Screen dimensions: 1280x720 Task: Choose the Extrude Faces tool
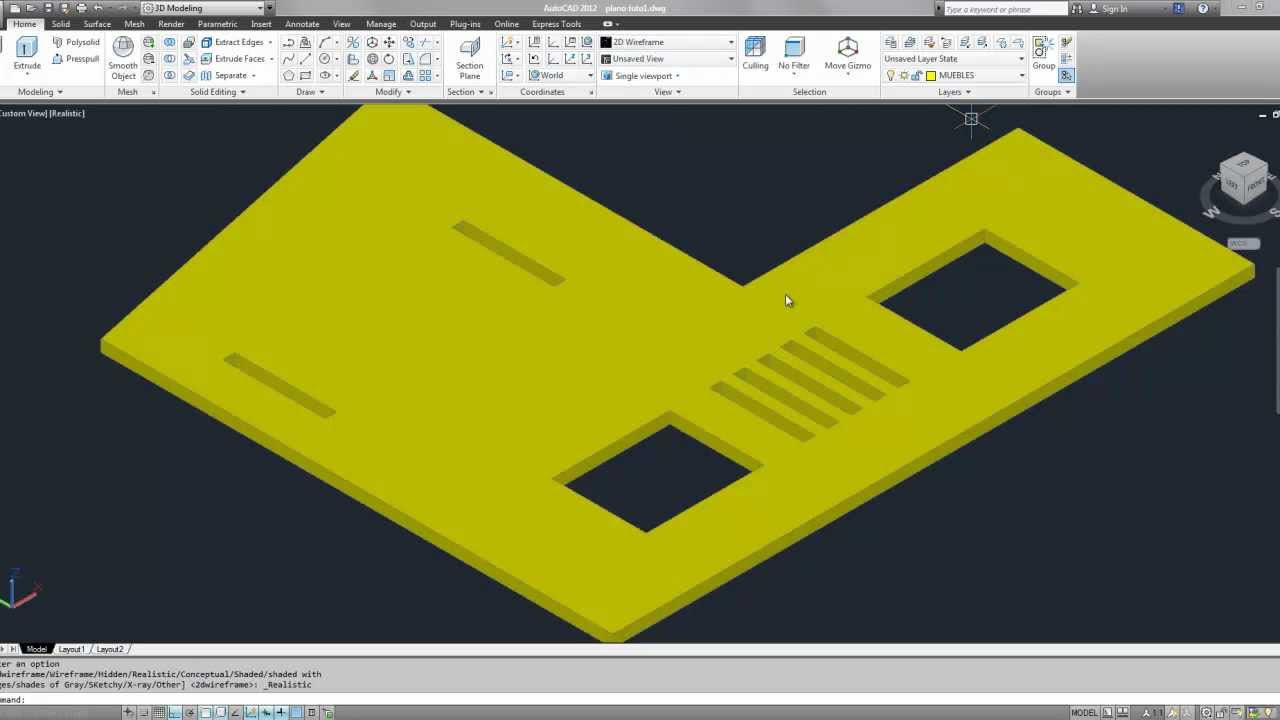[237, 59]
